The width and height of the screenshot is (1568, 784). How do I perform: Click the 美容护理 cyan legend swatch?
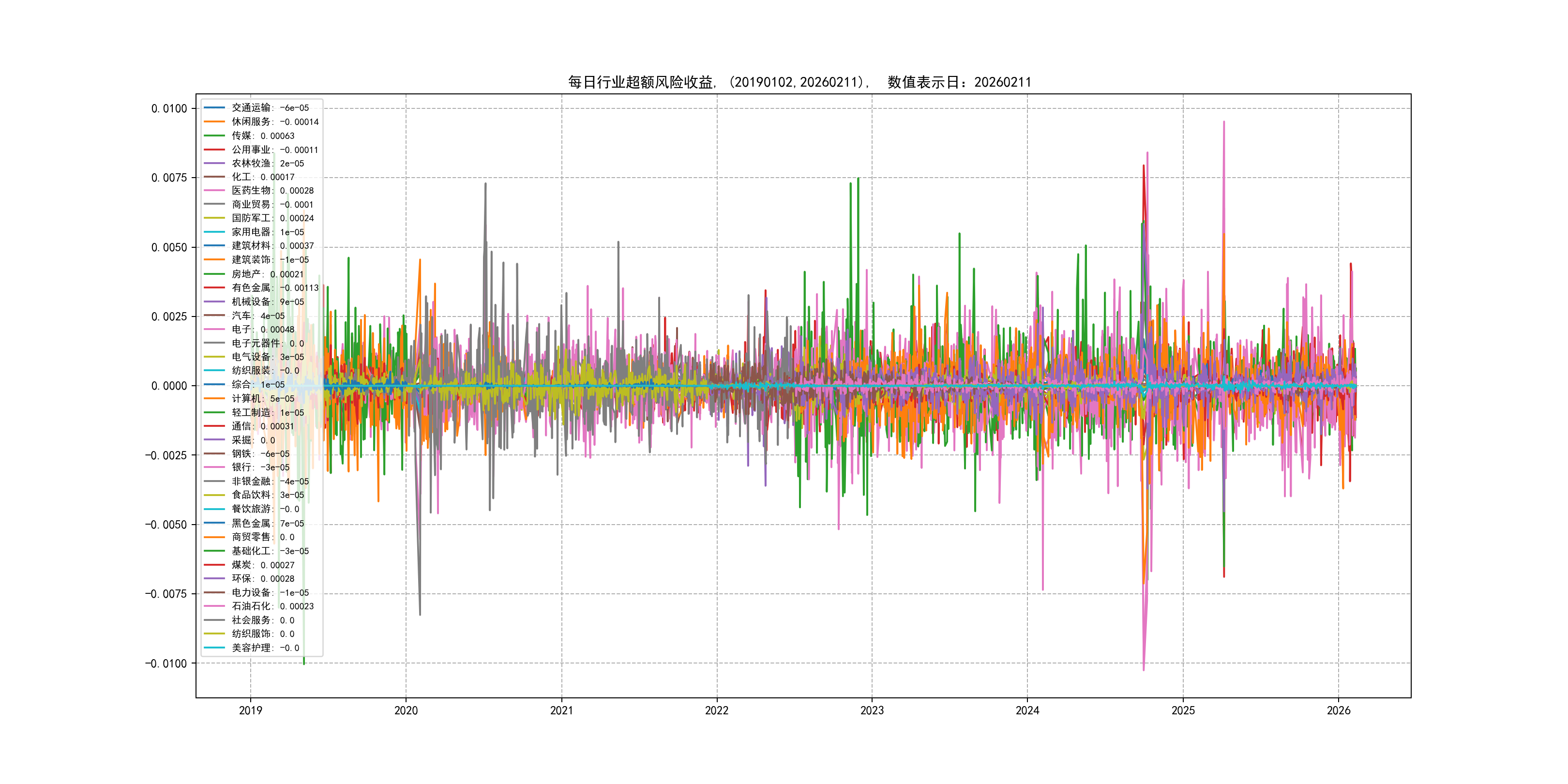click(214, 648)
